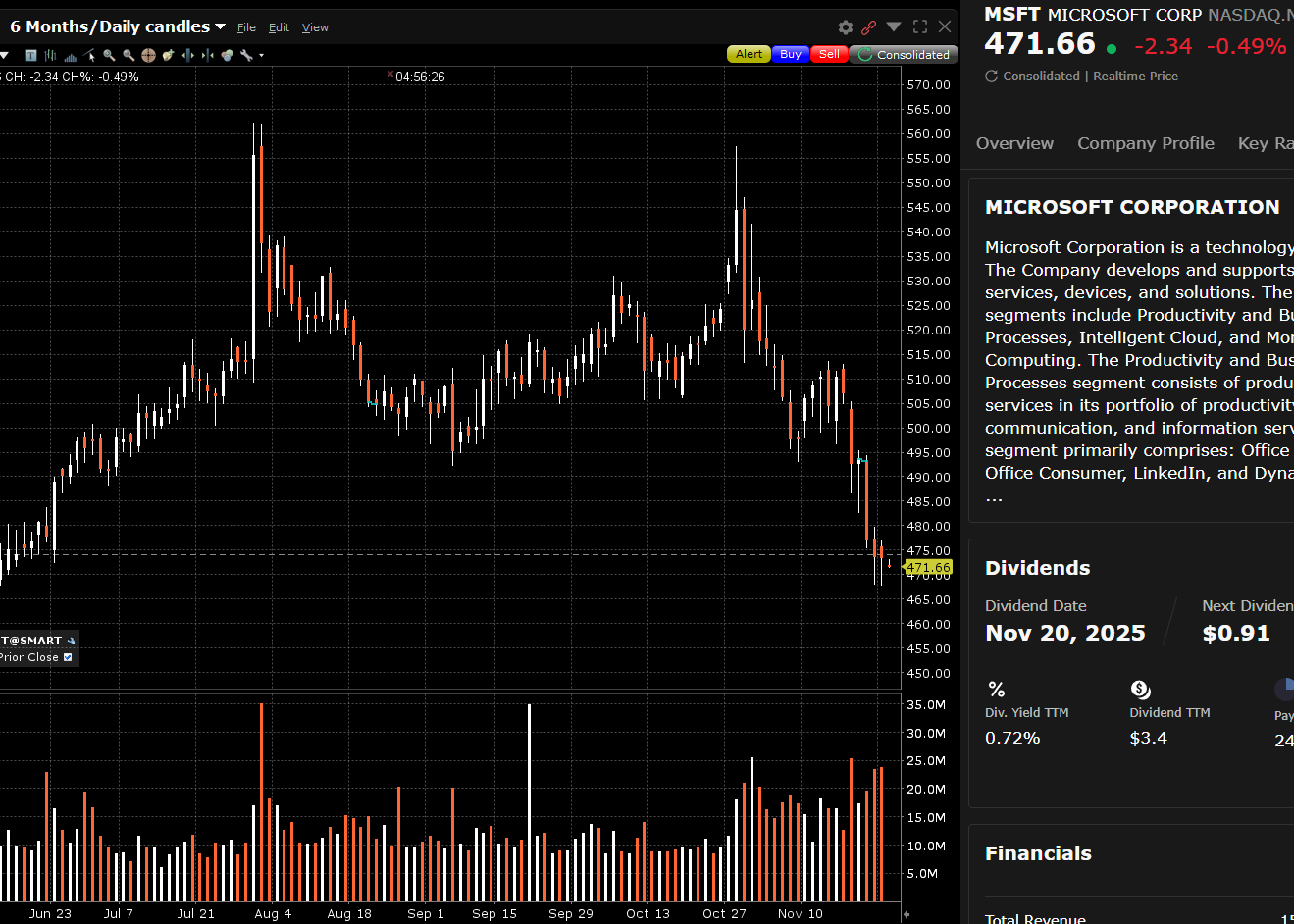Image resolution: width=1294 pixels, height=924 pixels.
Task: Click the yellow 471.66 price marker
Action: (x=927, y=567)
